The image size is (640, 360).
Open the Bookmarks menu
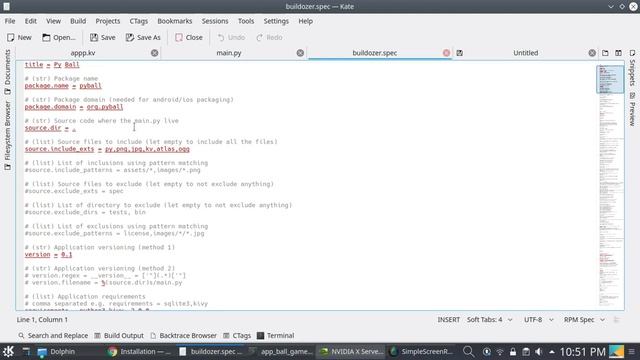175,21
